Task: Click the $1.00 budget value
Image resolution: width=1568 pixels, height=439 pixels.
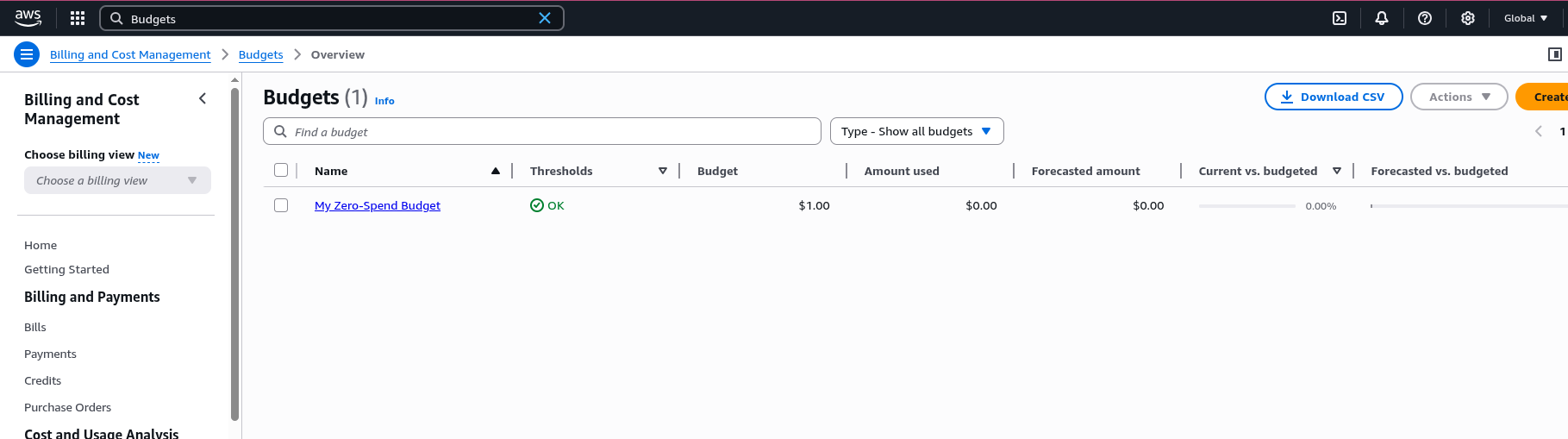Action: coord(814,205)
